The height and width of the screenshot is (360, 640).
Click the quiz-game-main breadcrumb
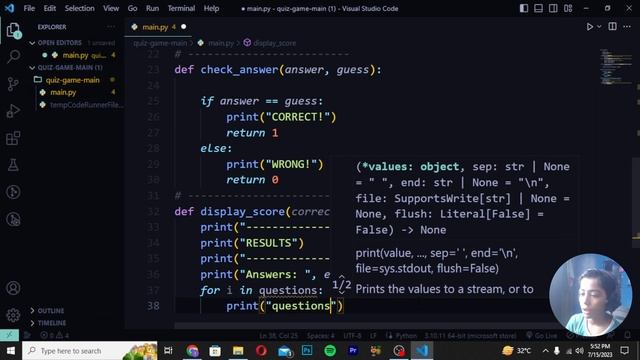tap(160, 43)
